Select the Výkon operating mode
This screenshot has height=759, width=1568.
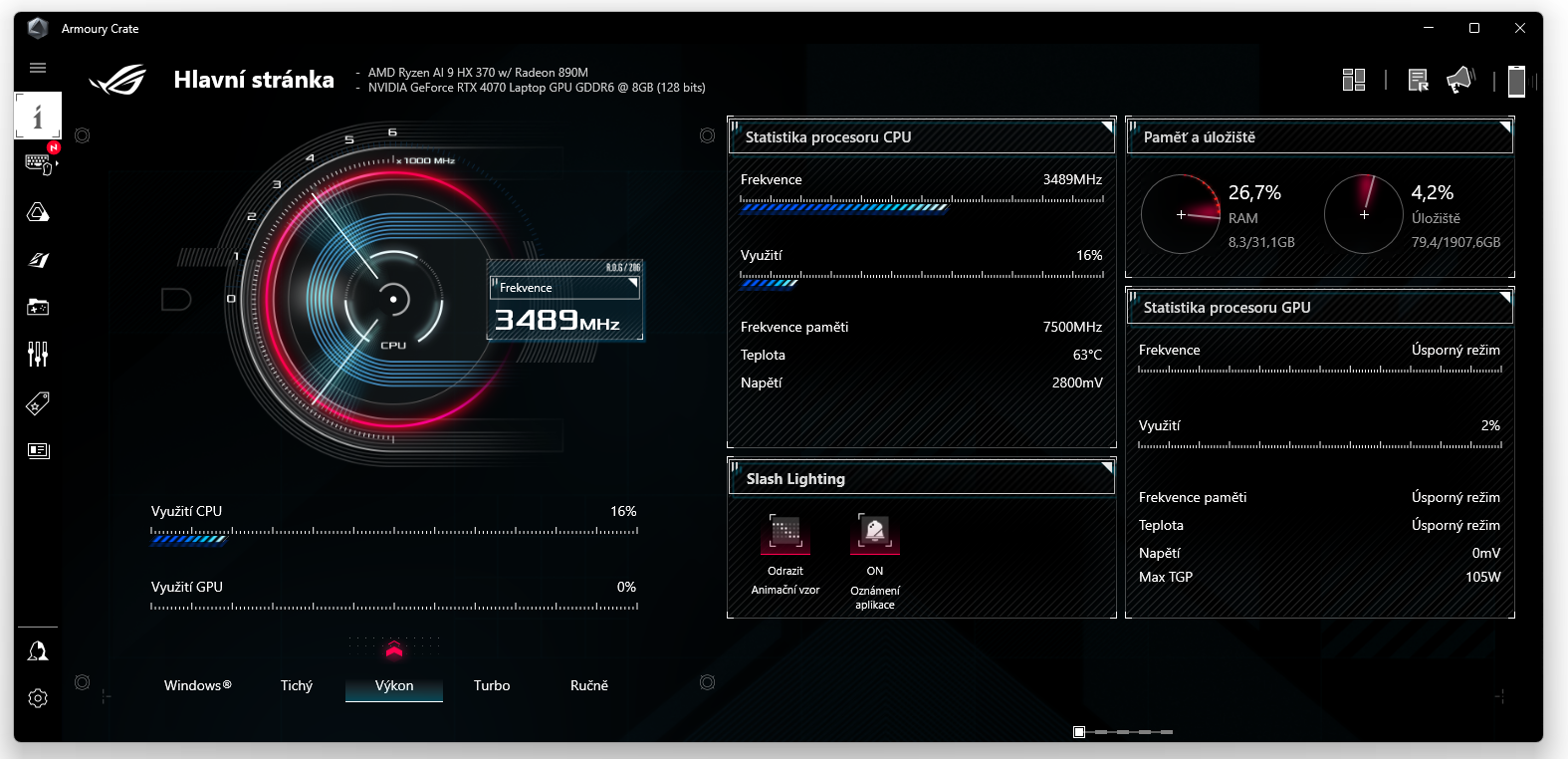(394, 685)
